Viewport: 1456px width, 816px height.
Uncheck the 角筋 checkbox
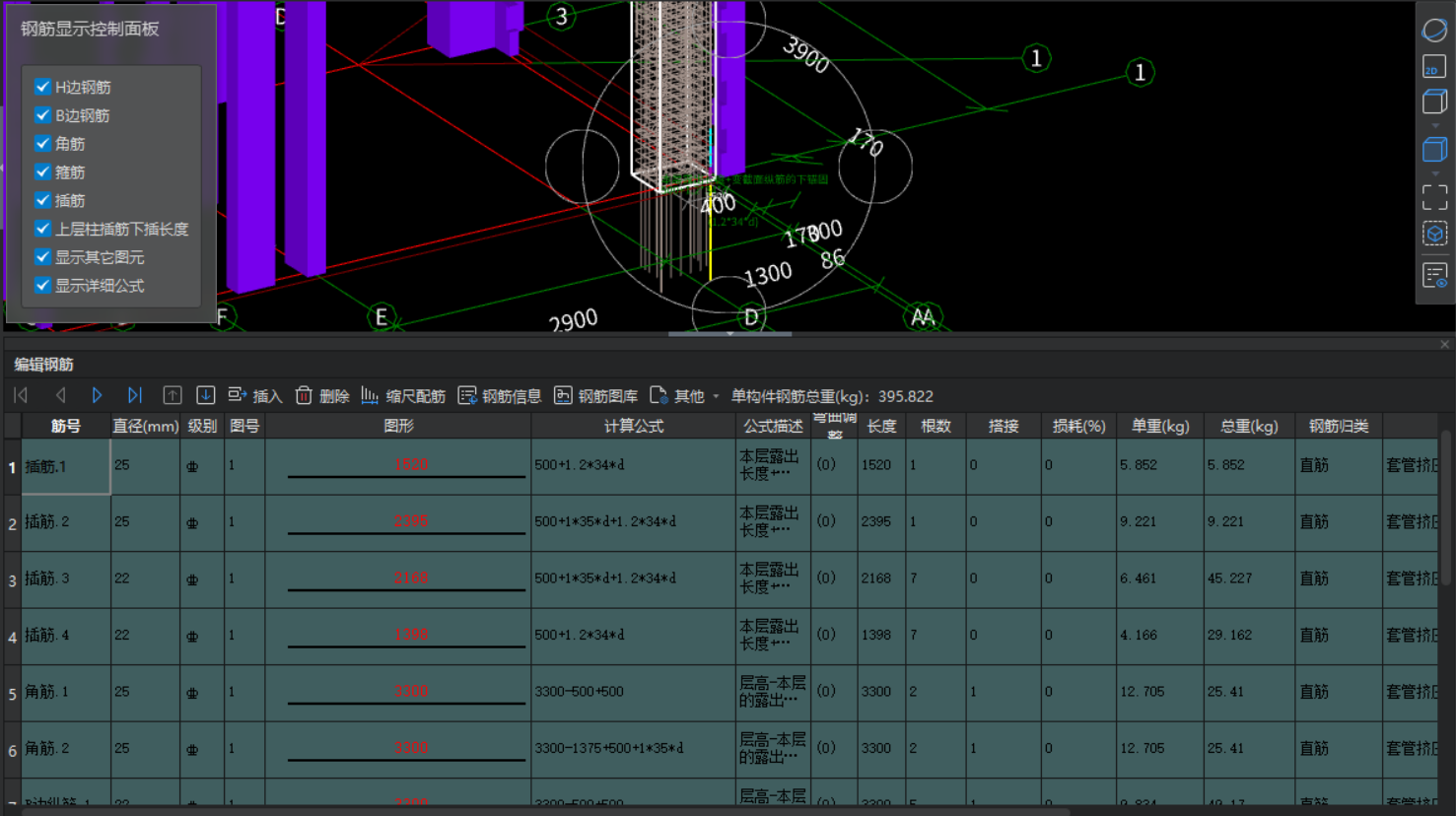pyautogui.click(x=42, y=144)
